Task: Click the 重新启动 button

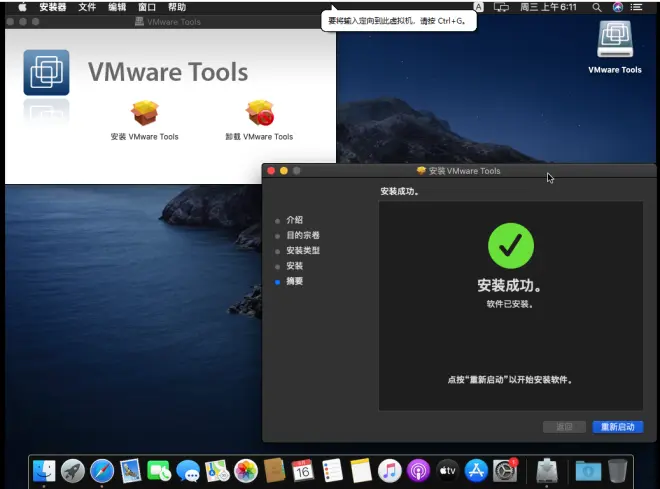Action: pyautogui.click(x=617, y=427)
